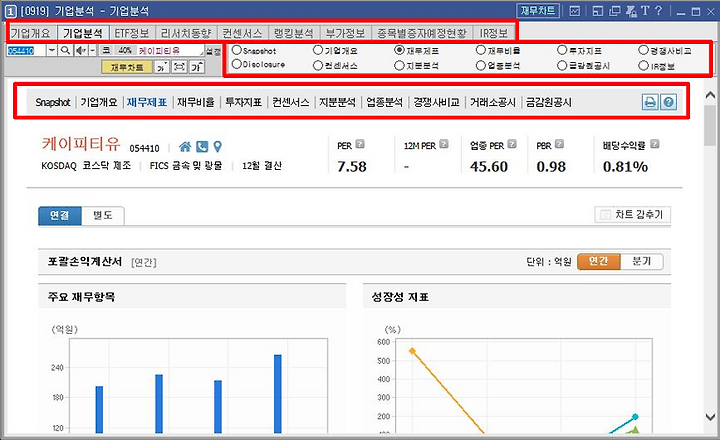Switch to the 별도 statement tab
The height and width of the screenshot is (440, 720).
point(102,215)
